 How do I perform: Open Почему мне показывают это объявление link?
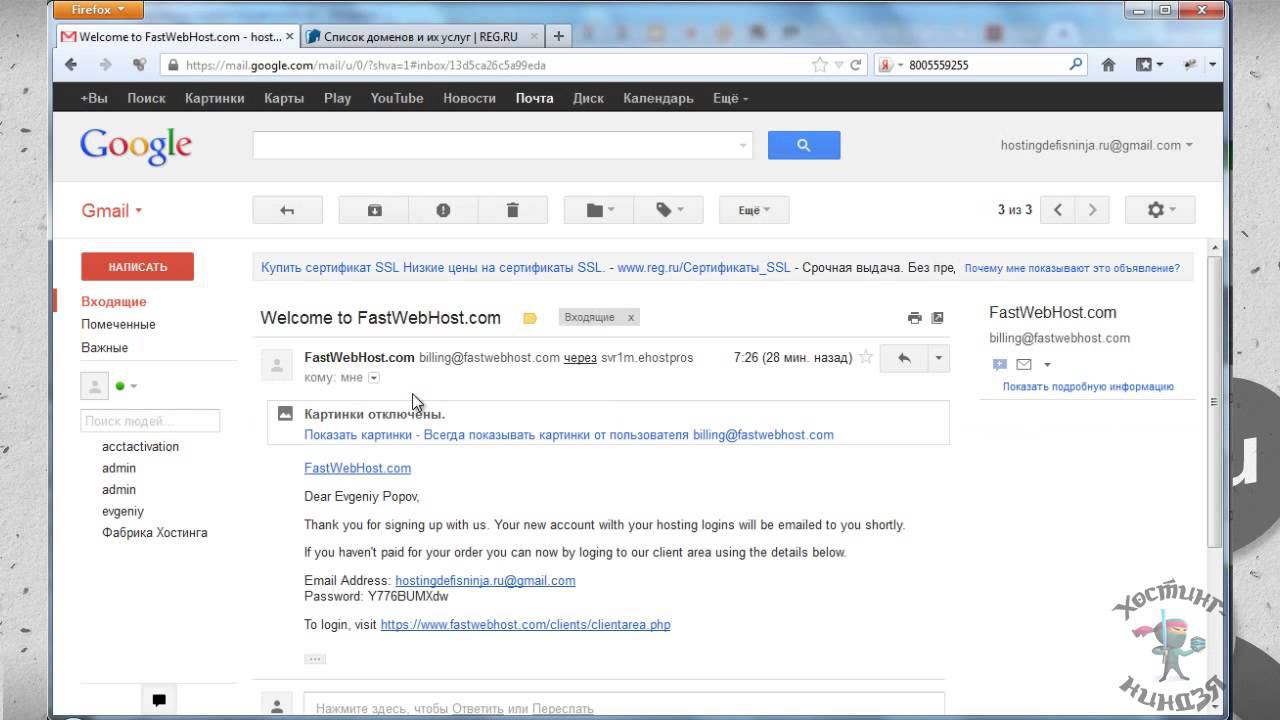tap(1072, 268)
